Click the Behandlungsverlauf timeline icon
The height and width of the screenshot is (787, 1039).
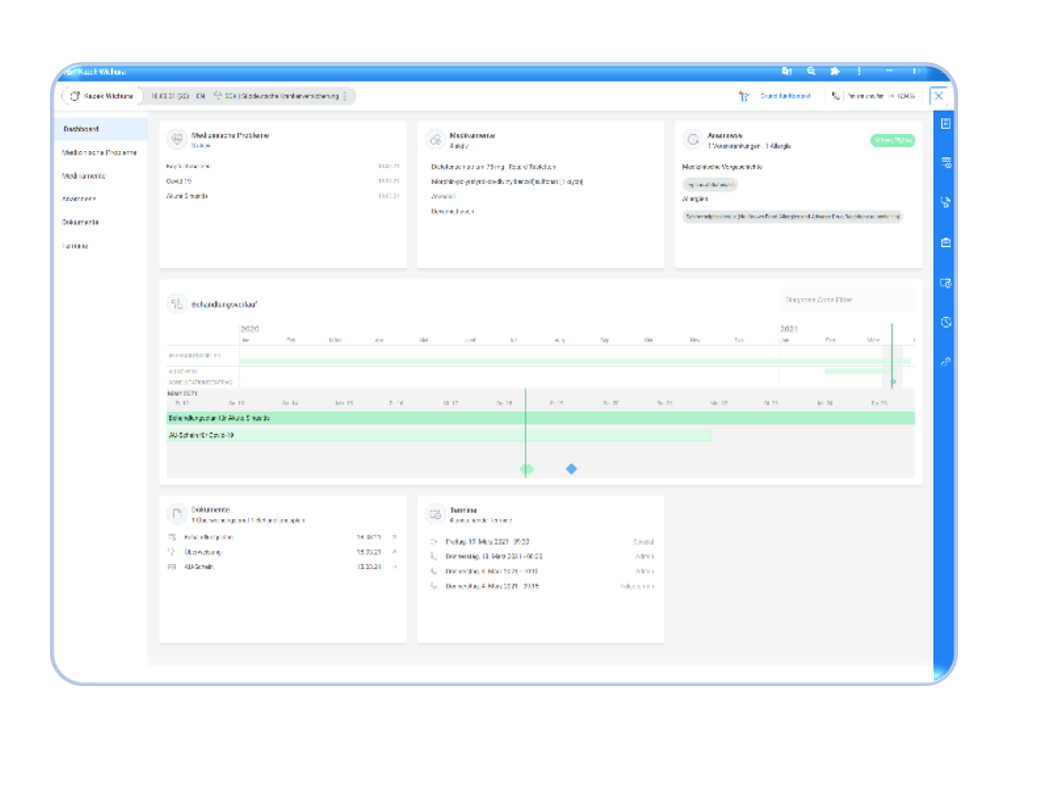click(176, 303)
